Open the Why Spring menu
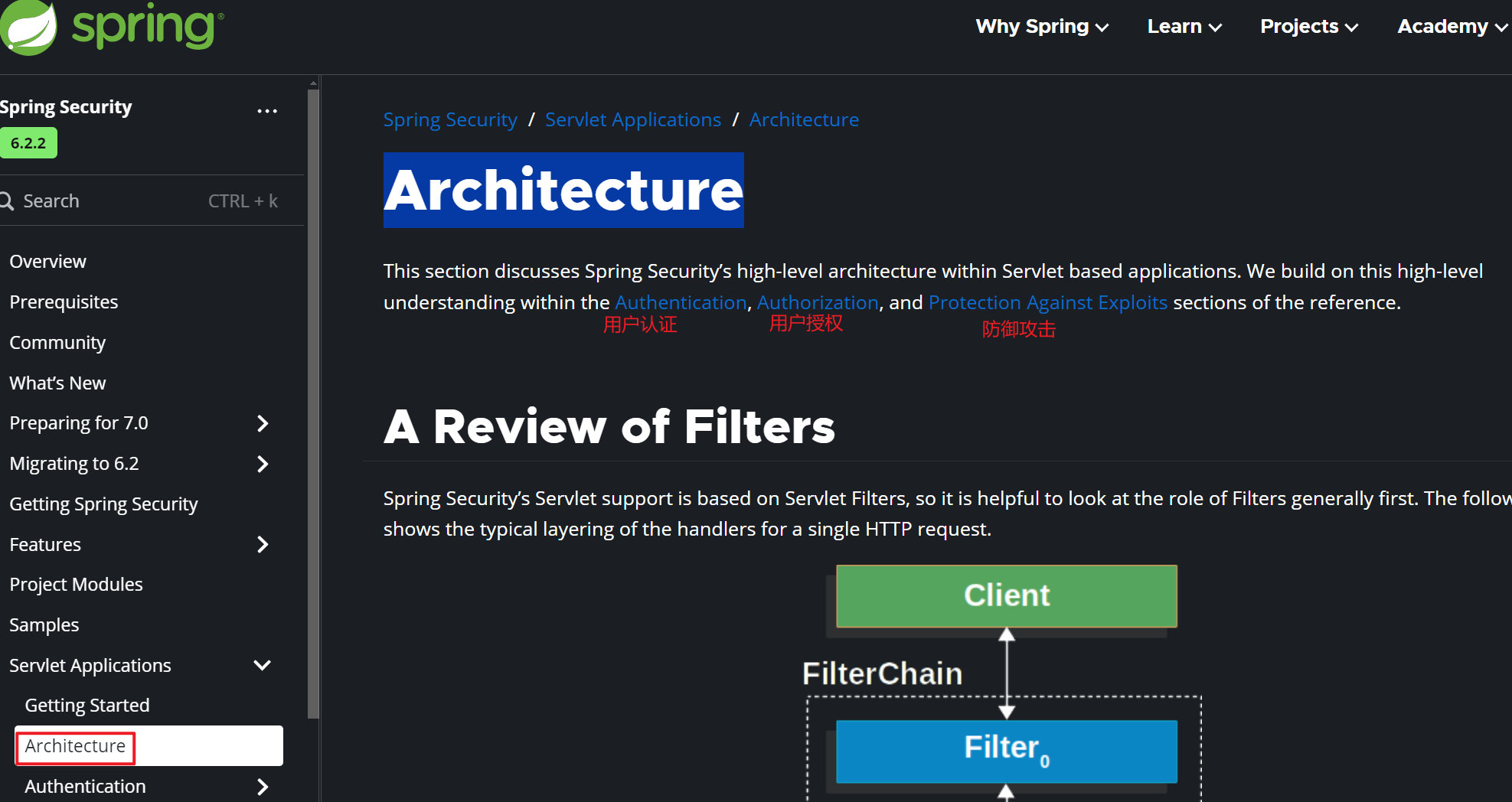This screenshot has width=1512, height=802. (x=1042, y=27)
